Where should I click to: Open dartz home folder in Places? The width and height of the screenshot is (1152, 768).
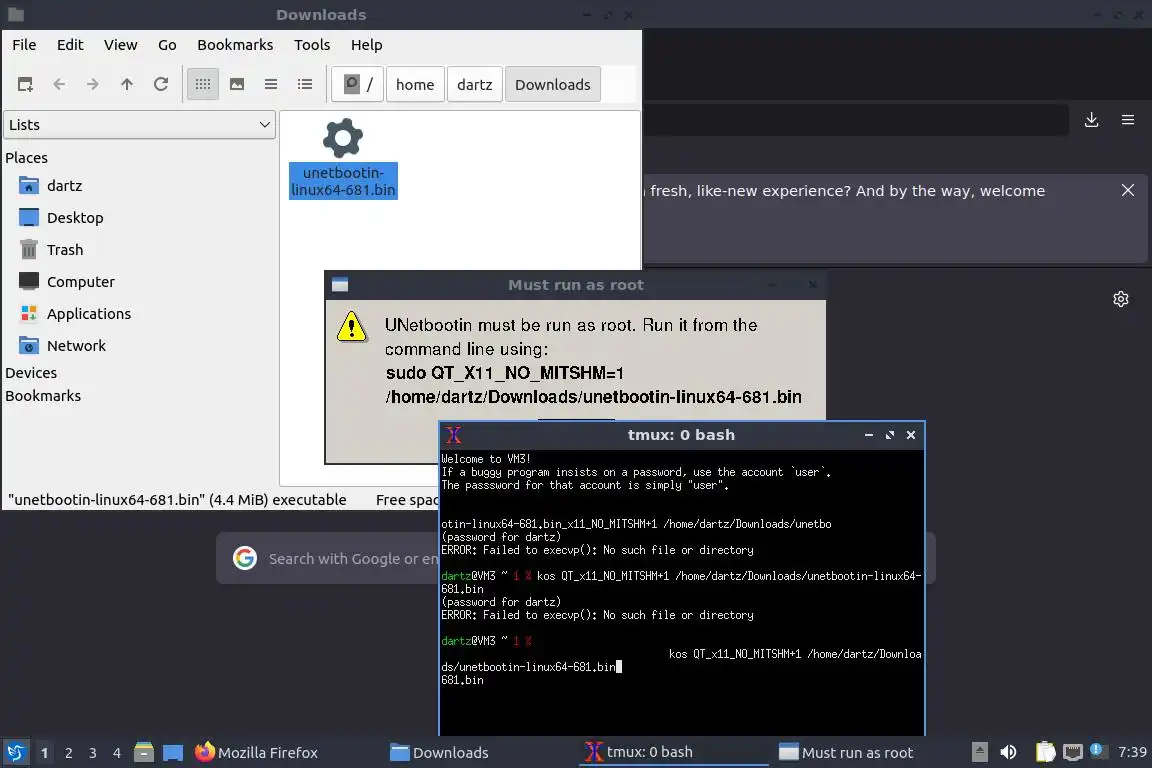click(x=65, y=186)
